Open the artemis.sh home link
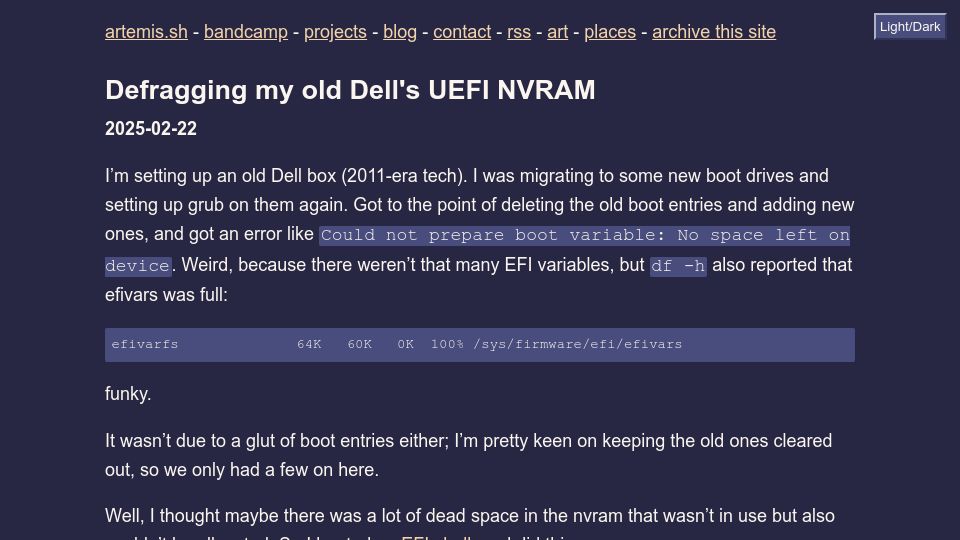The width and height of the screenshot is (960, 540). [x=146, y=32]
